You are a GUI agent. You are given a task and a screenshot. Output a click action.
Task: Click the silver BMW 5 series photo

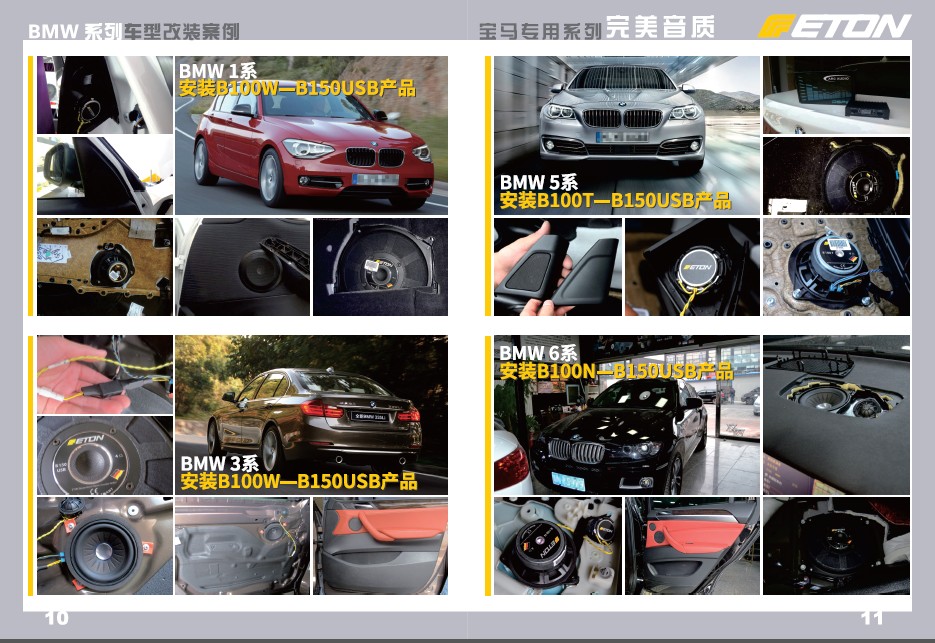click(627, 135)
